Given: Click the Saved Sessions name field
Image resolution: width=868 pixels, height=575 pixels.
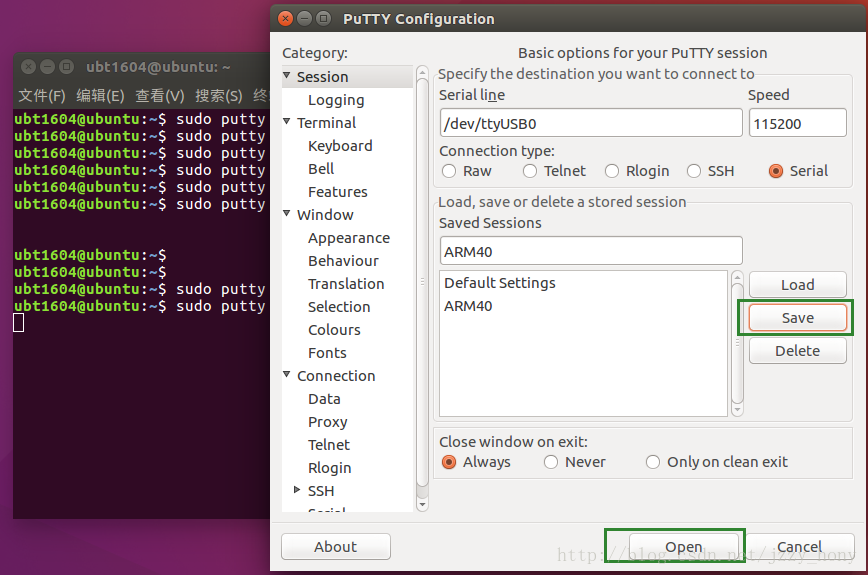Looking at the screenshot, I should 591,251.
